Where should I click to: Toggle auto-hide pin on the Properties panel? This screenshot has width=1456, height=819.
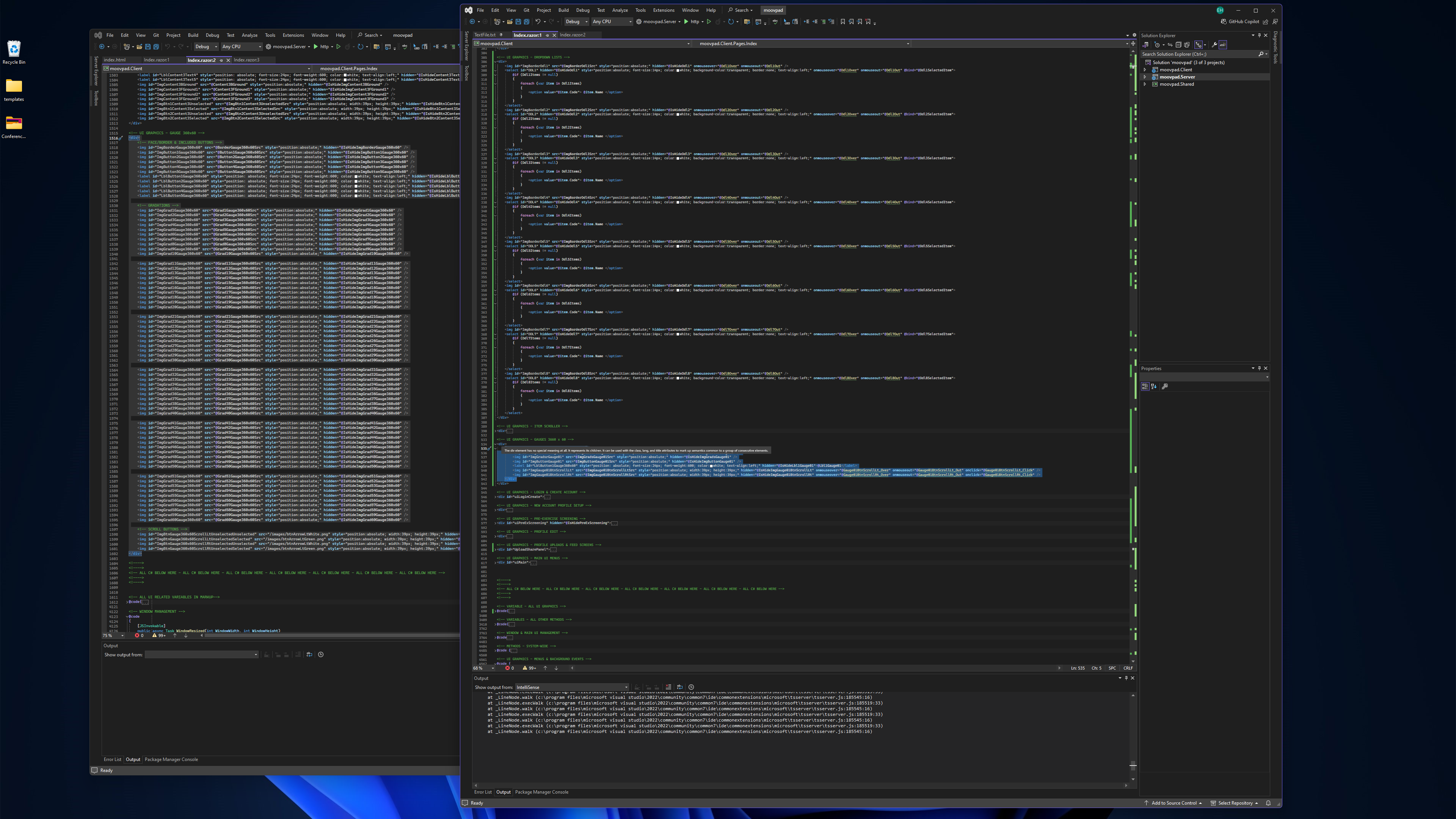[1259, 369]
